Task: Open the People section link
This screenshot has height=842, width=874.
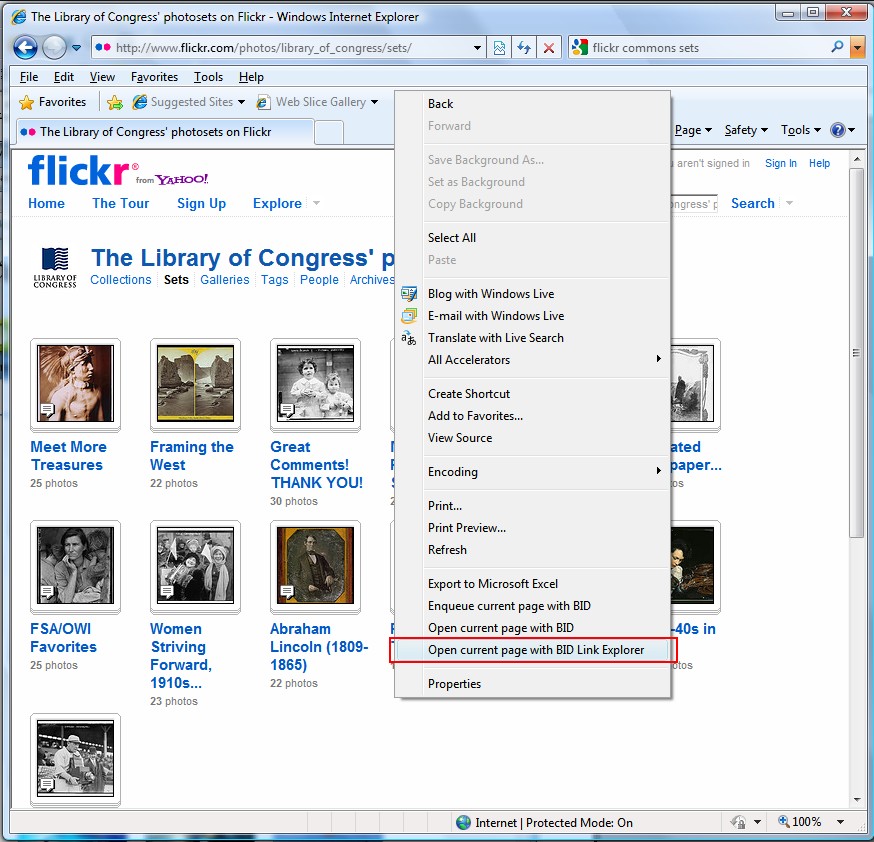Action: (x=319, y=280)
